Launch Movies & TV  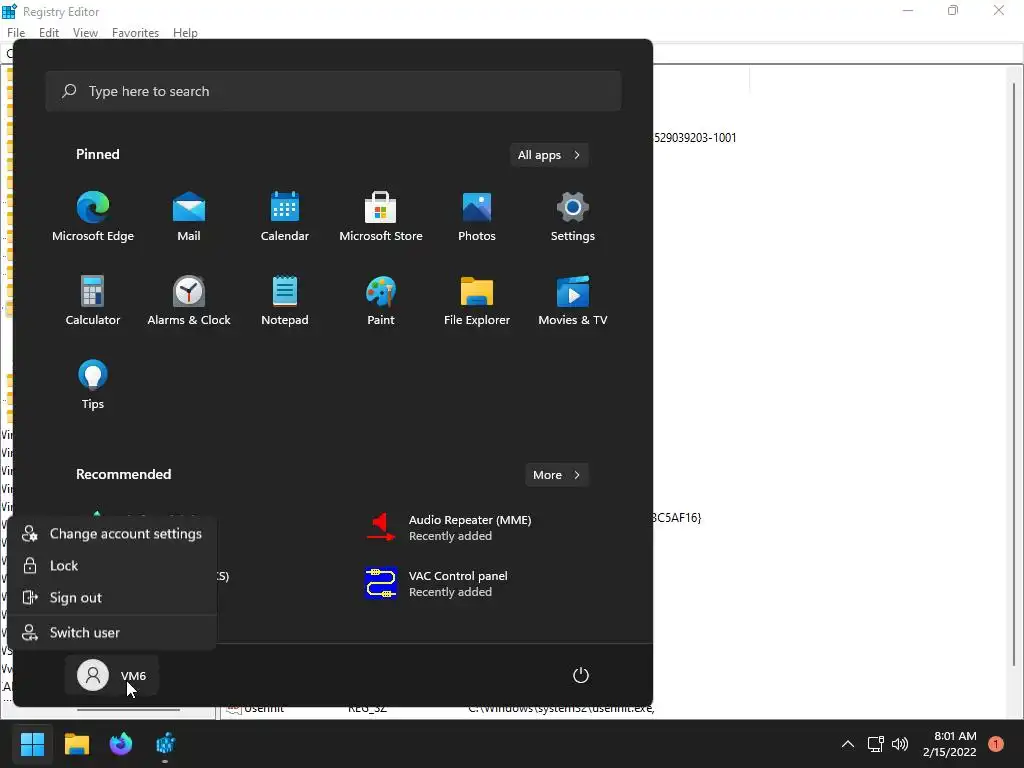pyautogui.click(x=573, y=300)
